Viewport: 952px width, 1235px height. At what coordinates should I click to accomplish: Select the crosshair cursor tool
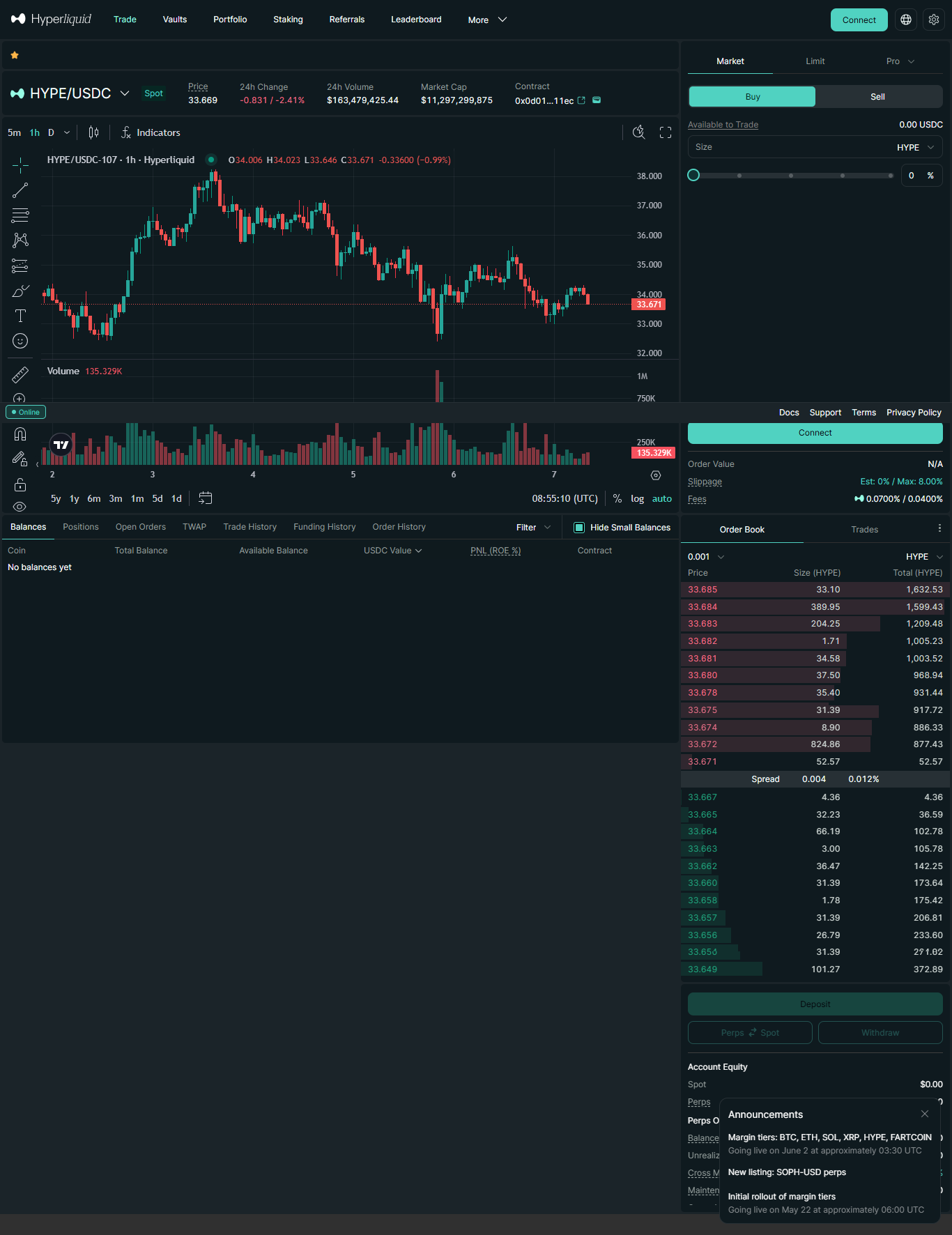click(20, 165)
